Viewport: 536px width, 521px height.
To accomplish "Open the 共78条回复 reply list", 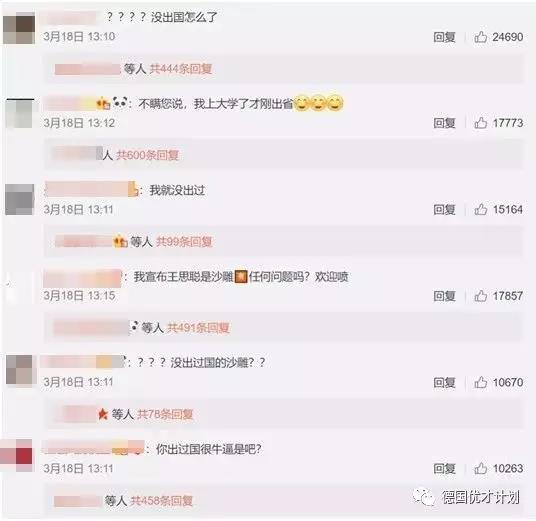I will point(165,414).
